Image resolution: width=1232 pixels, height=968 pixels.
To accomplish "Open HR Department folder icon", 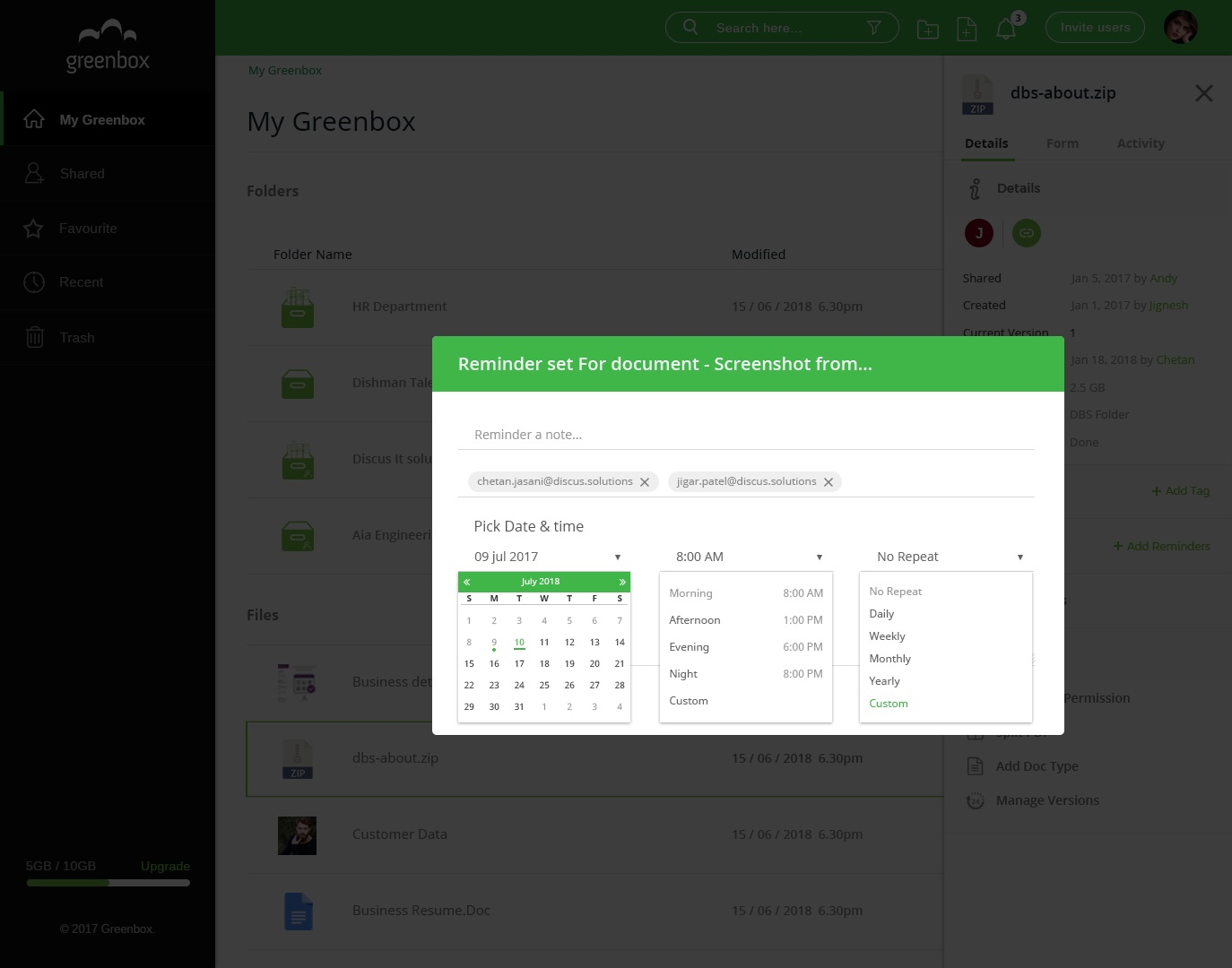I will [x=298, y=307].
